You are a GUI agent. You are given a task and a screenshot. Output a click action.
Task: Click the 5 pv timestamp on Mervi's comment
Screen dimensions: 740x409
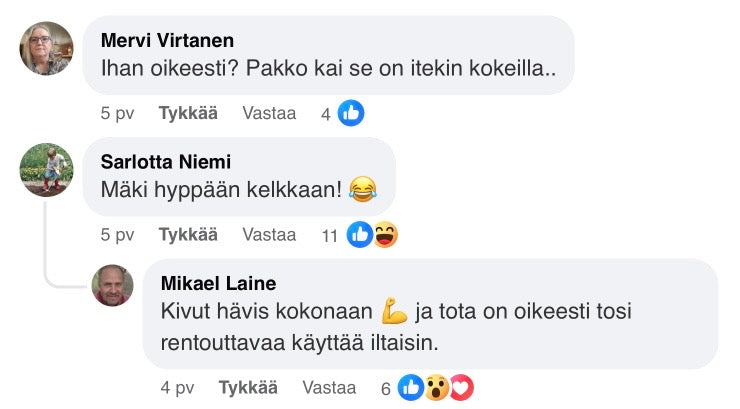pyautogui.click(x=117, y=114)
